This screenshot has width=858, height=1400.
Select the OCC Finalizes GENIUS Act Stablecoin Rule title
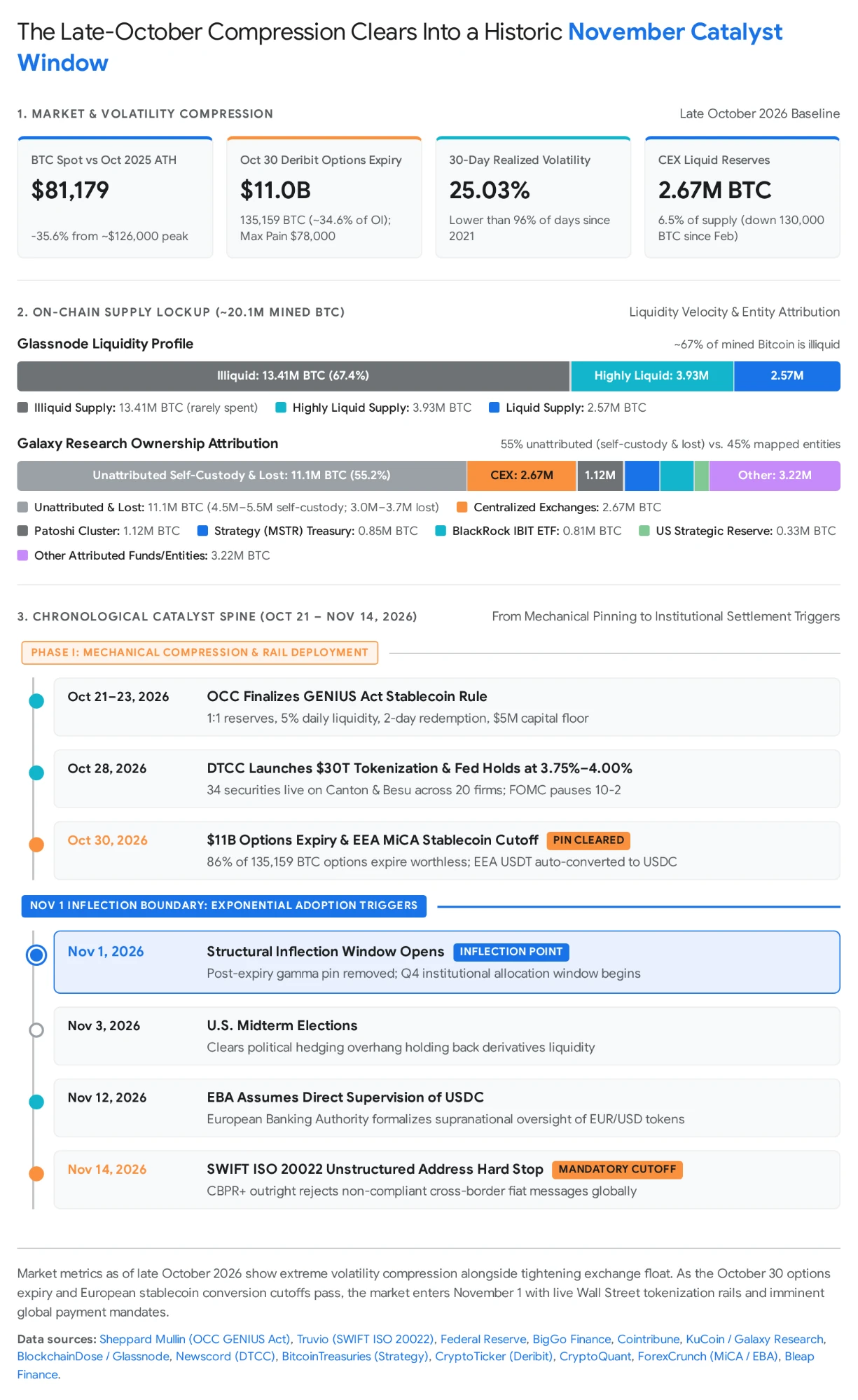347,696
